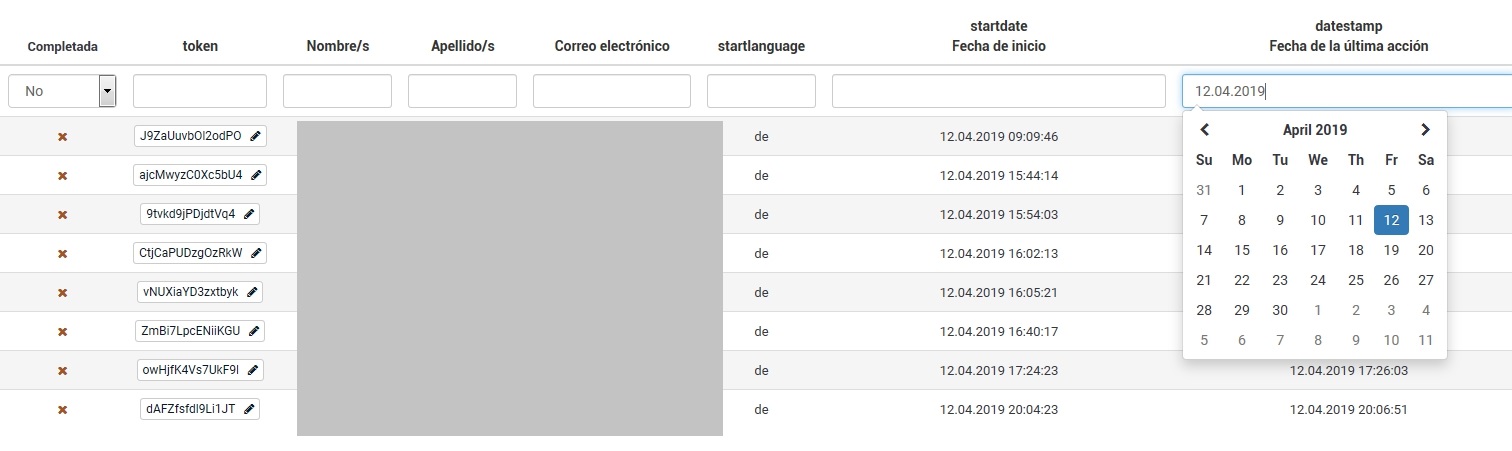Pick April 24 in the calendar
This screenshot has height=451, width=1512.
click(1318, 281)
